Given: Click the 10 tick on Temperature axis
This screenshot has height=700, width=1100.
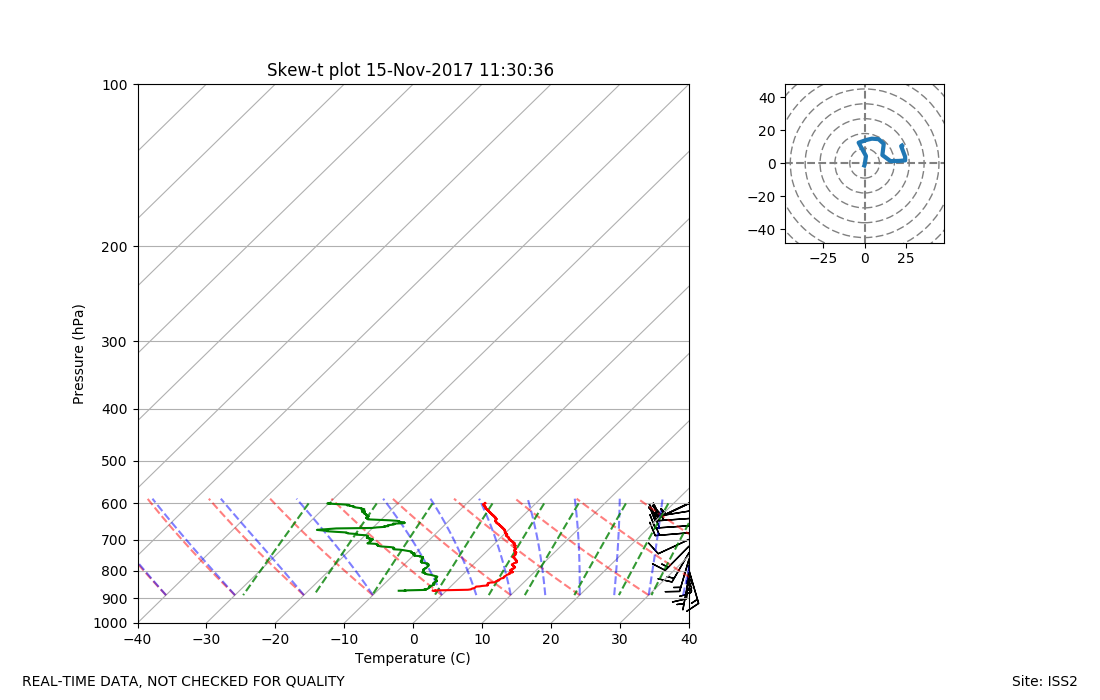Looking at the screenshot, I should 483,639.
